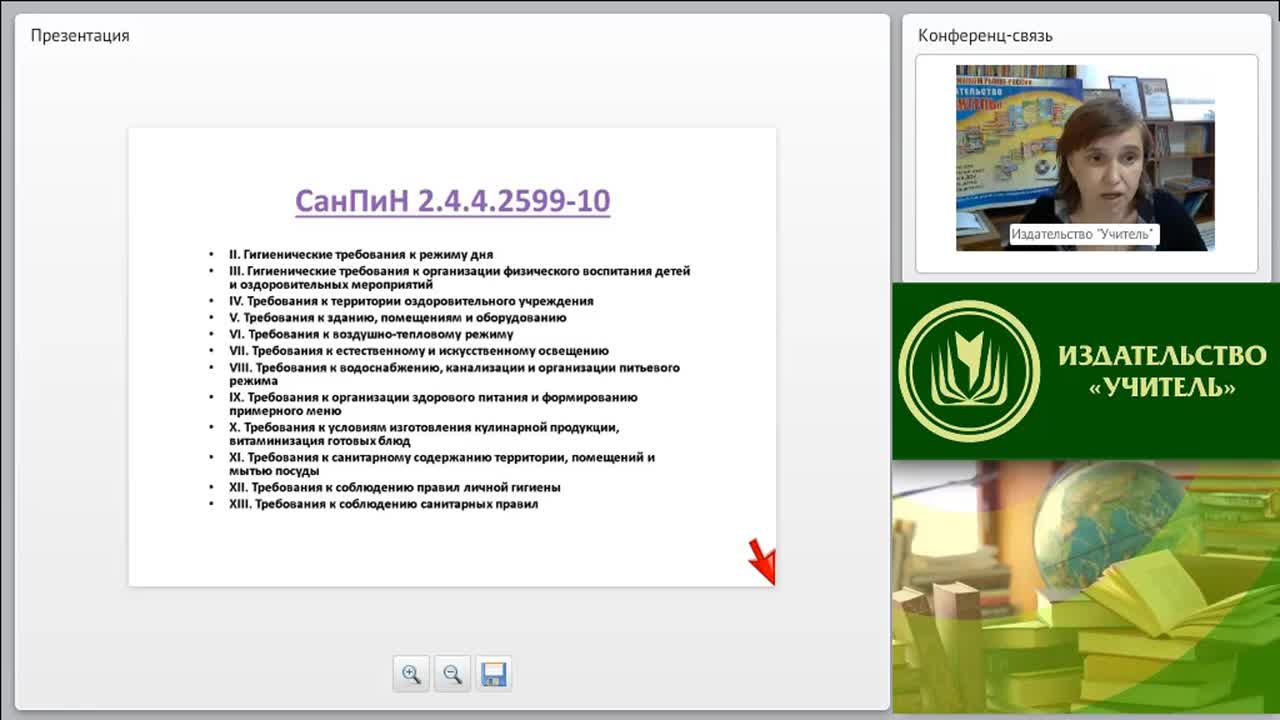
Task: Open the СанПиН 2.4.4.2599-10 title link
Action: (452, 201)
